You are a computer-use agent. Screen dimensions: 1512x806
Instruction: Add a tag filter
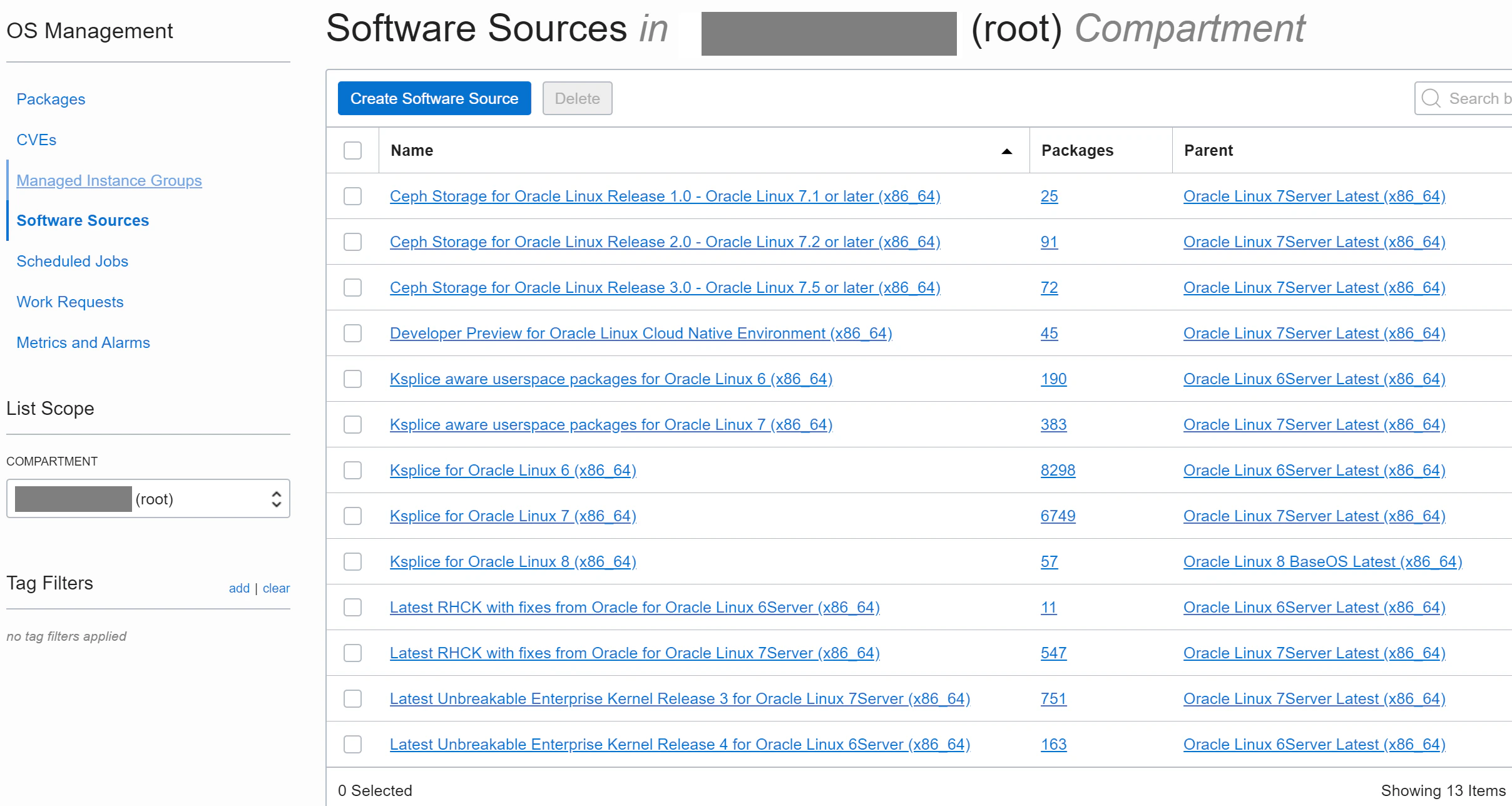[x=239, y=588]
